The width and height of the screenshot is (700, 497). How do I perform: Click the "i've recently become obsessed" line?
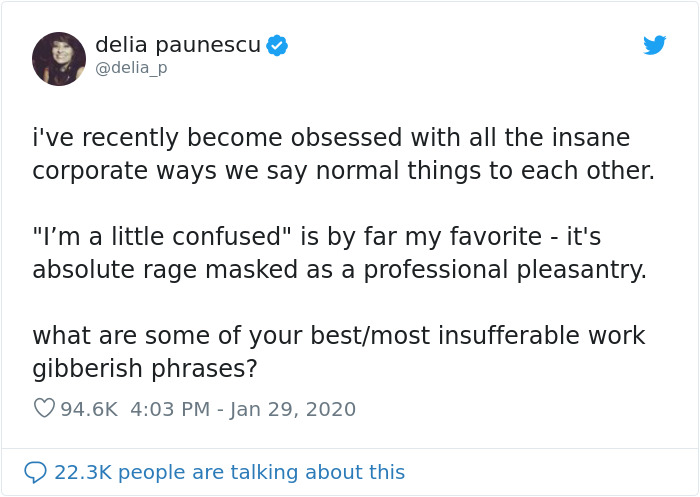331,137
